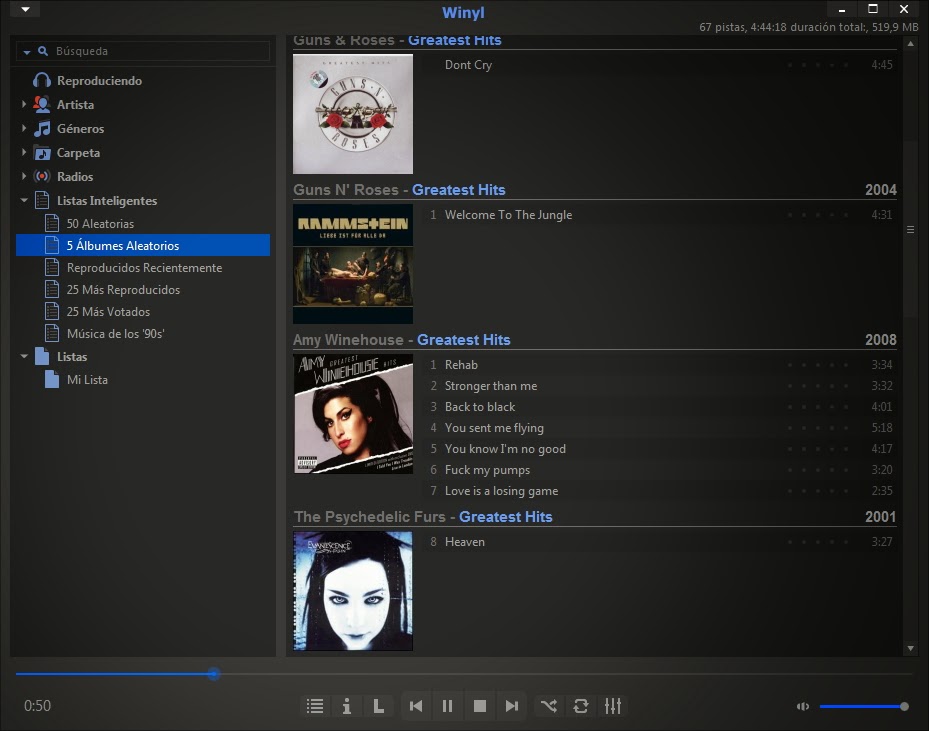Image resolution: width=929 pixels, height=731 pixels.
Task: Pause the current playback
Action: (x=448, y=706)
